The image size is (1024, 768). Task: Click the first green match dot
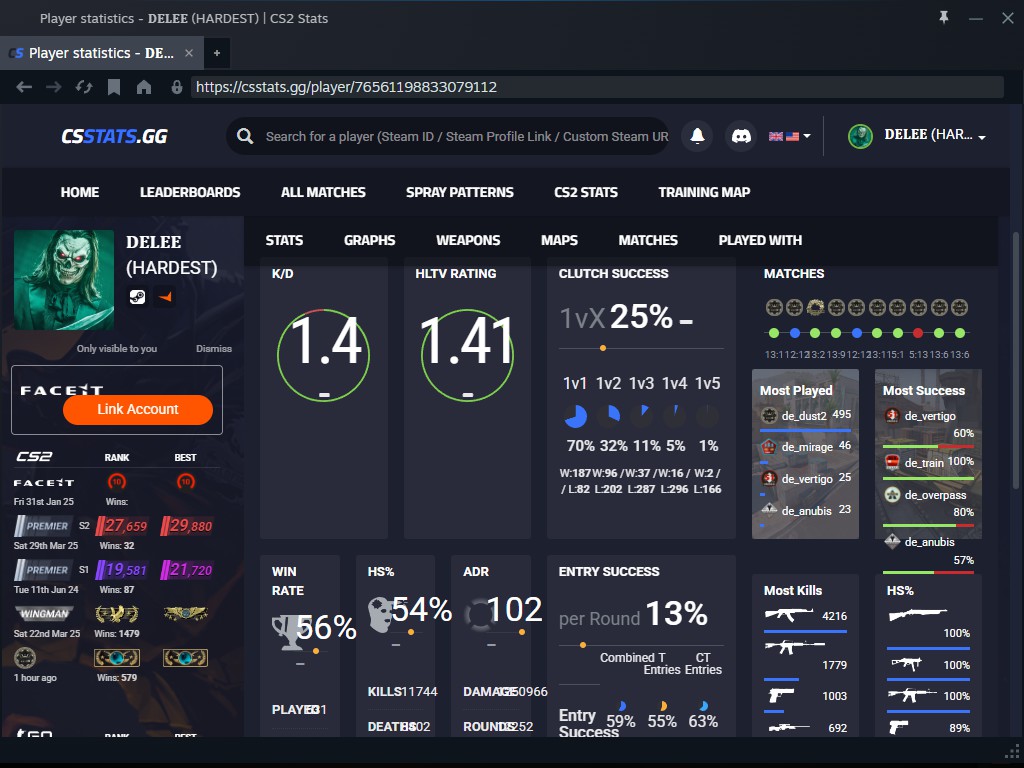pos(774,333)
